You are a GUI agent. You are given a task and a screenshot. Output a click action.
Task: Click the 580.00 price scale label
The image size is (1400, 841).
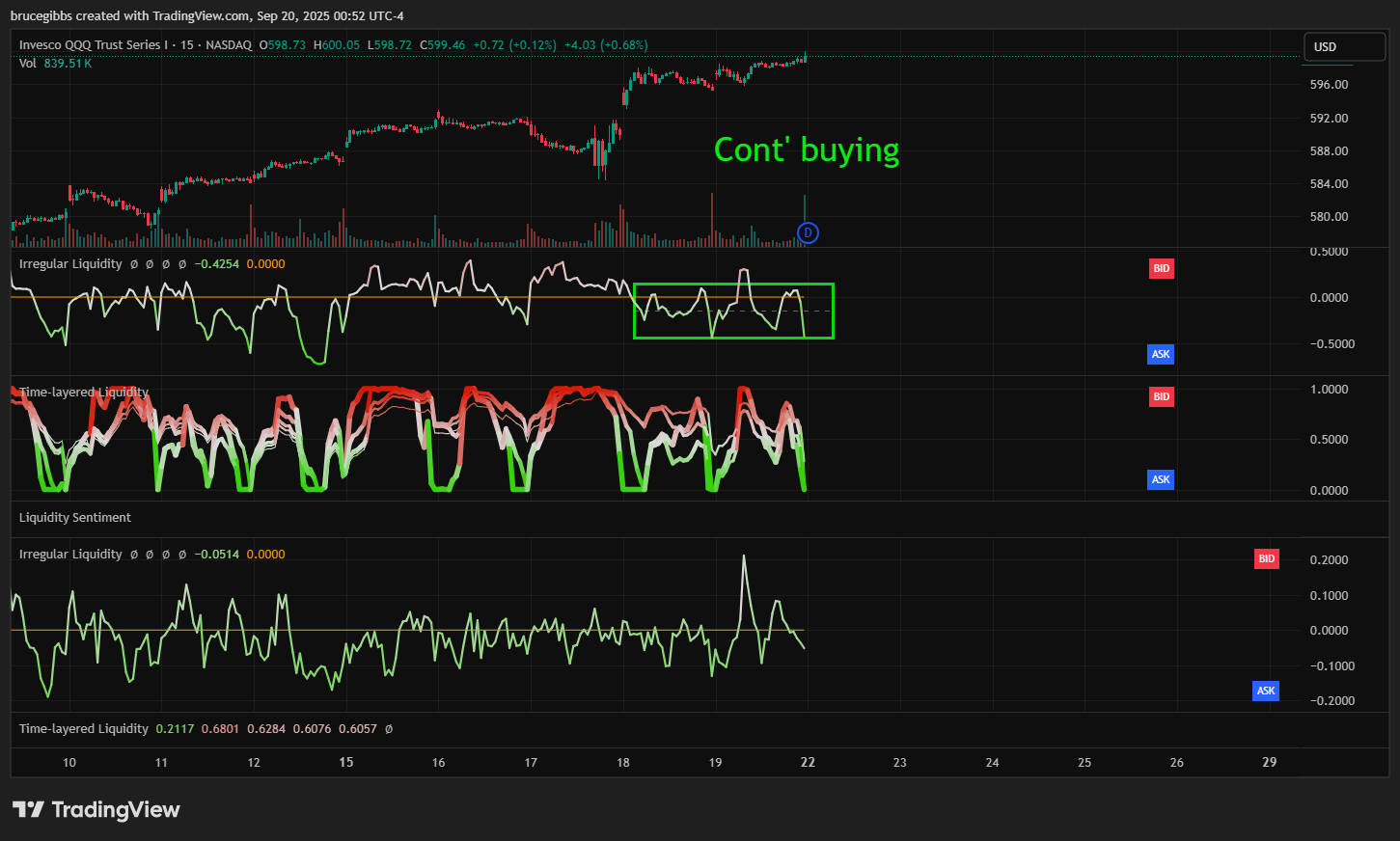tap(1329, 216)
